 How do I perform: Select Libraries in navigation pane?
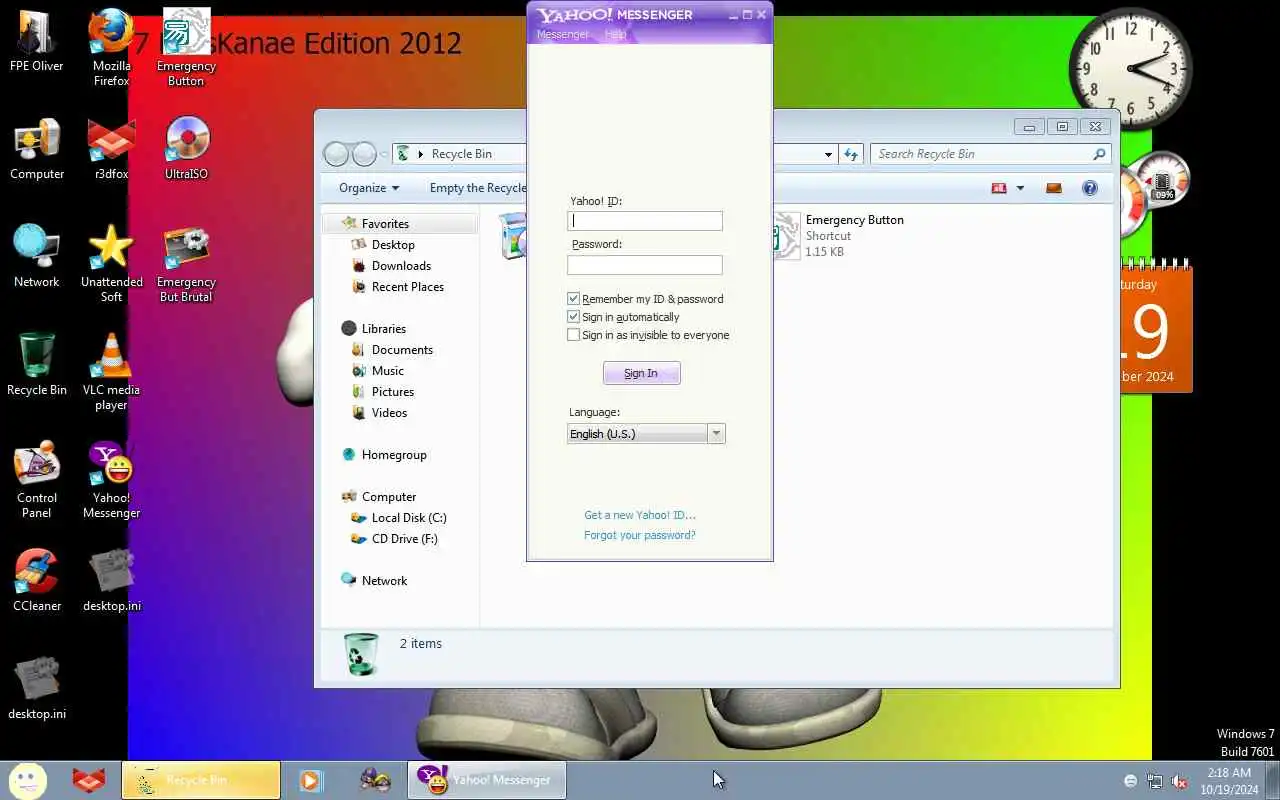click(x=384, y=329)
